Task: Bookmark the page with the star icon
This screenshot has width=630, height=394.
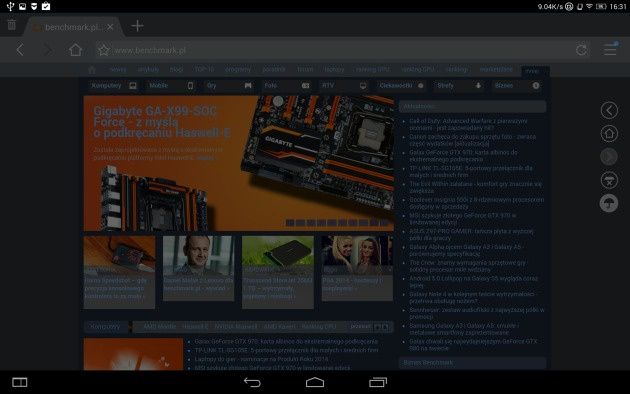Action: (103, 50)
